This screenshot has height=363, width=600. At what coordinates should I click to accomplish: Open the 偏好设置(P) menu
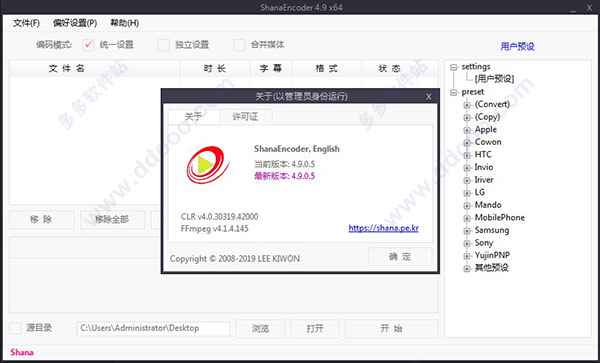[75, 23]
